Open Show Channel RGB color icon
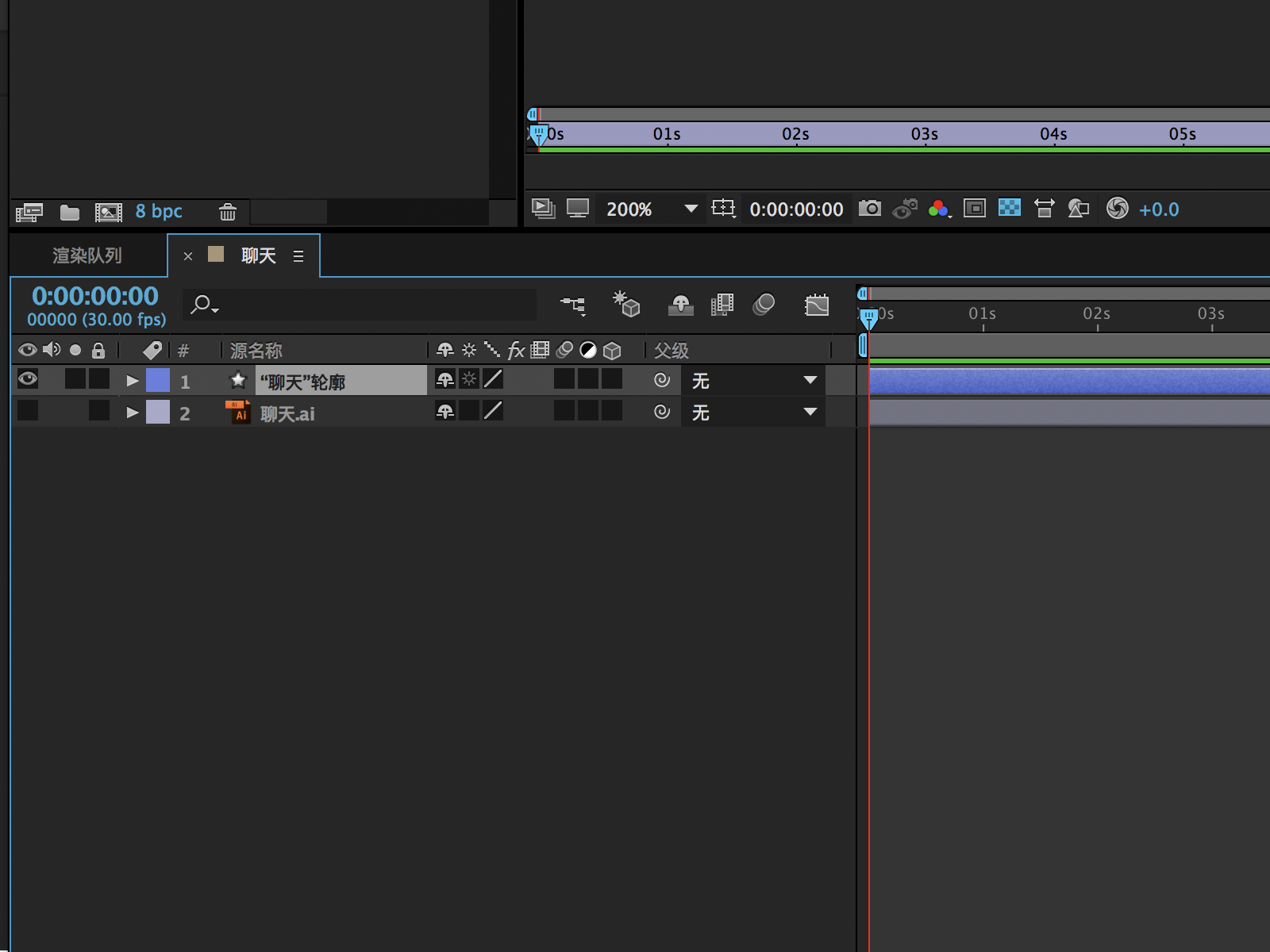Viewport: 1270px width, 952px height. [x=940, y=209]
